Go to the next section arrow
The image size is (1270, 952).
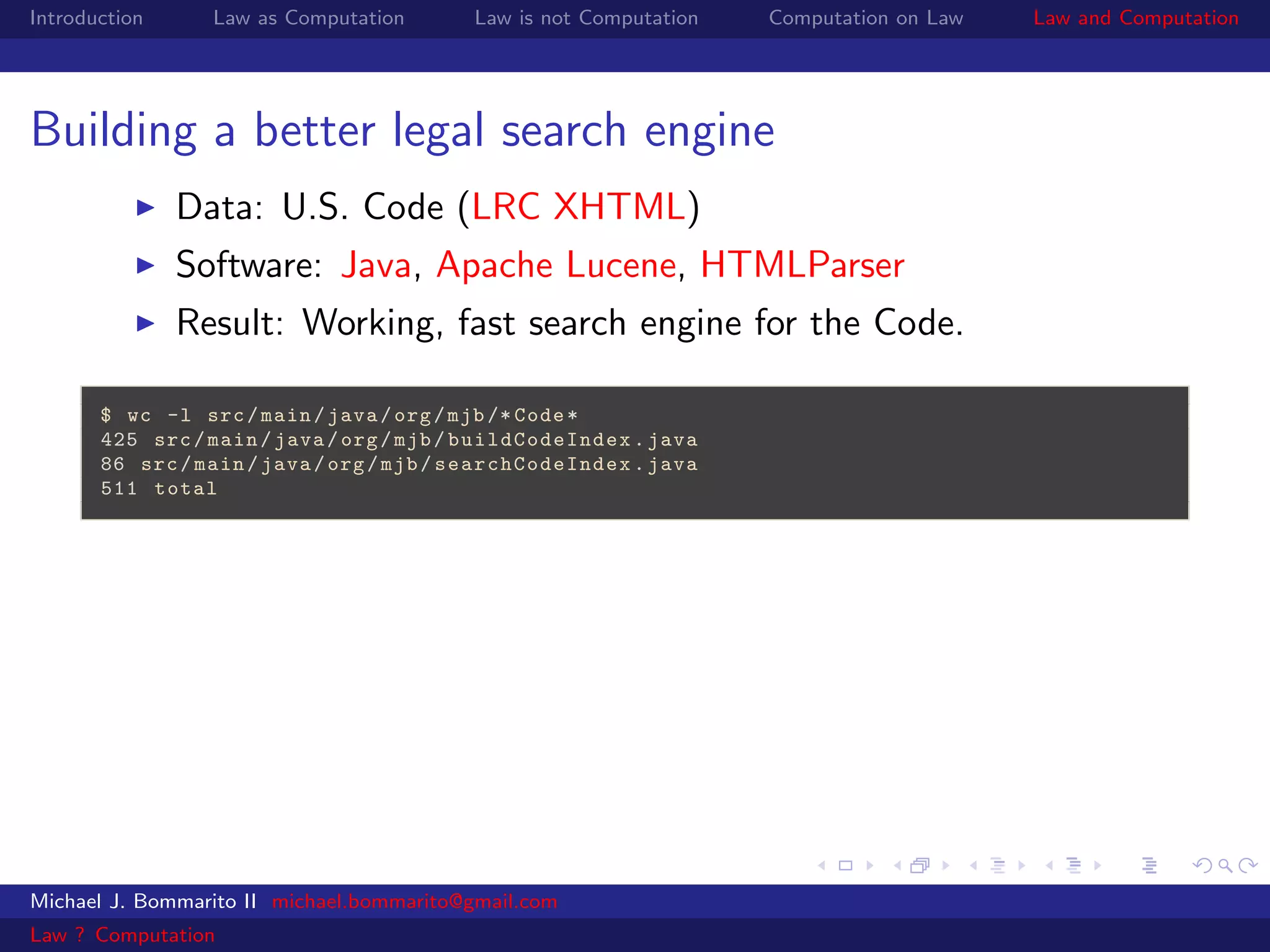pos(1098,865)
